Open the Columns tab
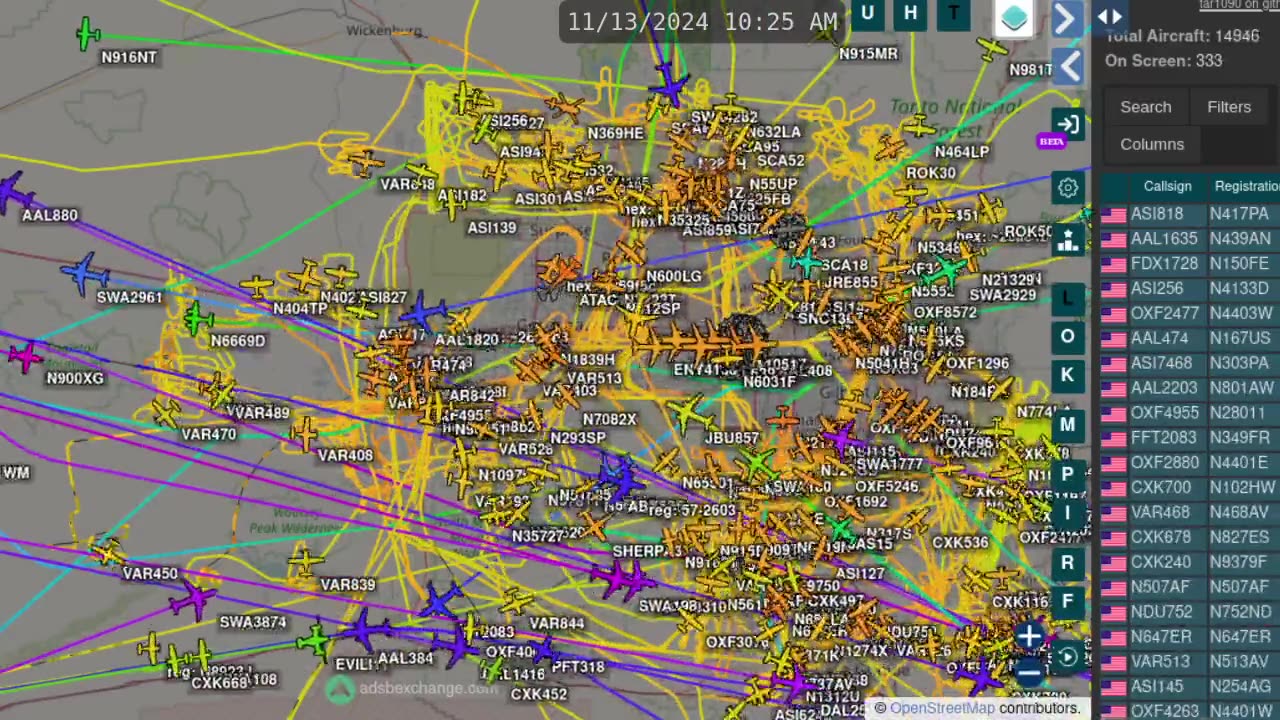This screenshot has width=1280, height=720. [1152, 144]
